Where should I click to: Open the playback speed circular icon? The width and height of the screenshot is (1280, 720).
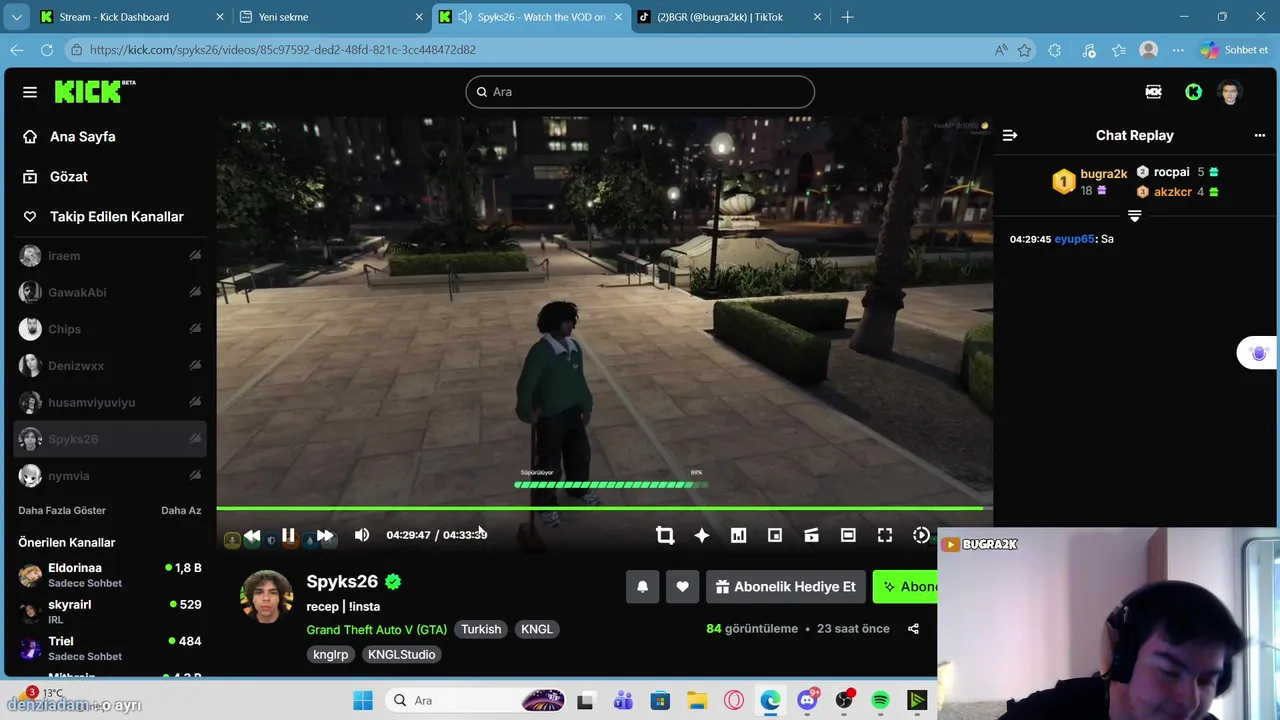921,536
